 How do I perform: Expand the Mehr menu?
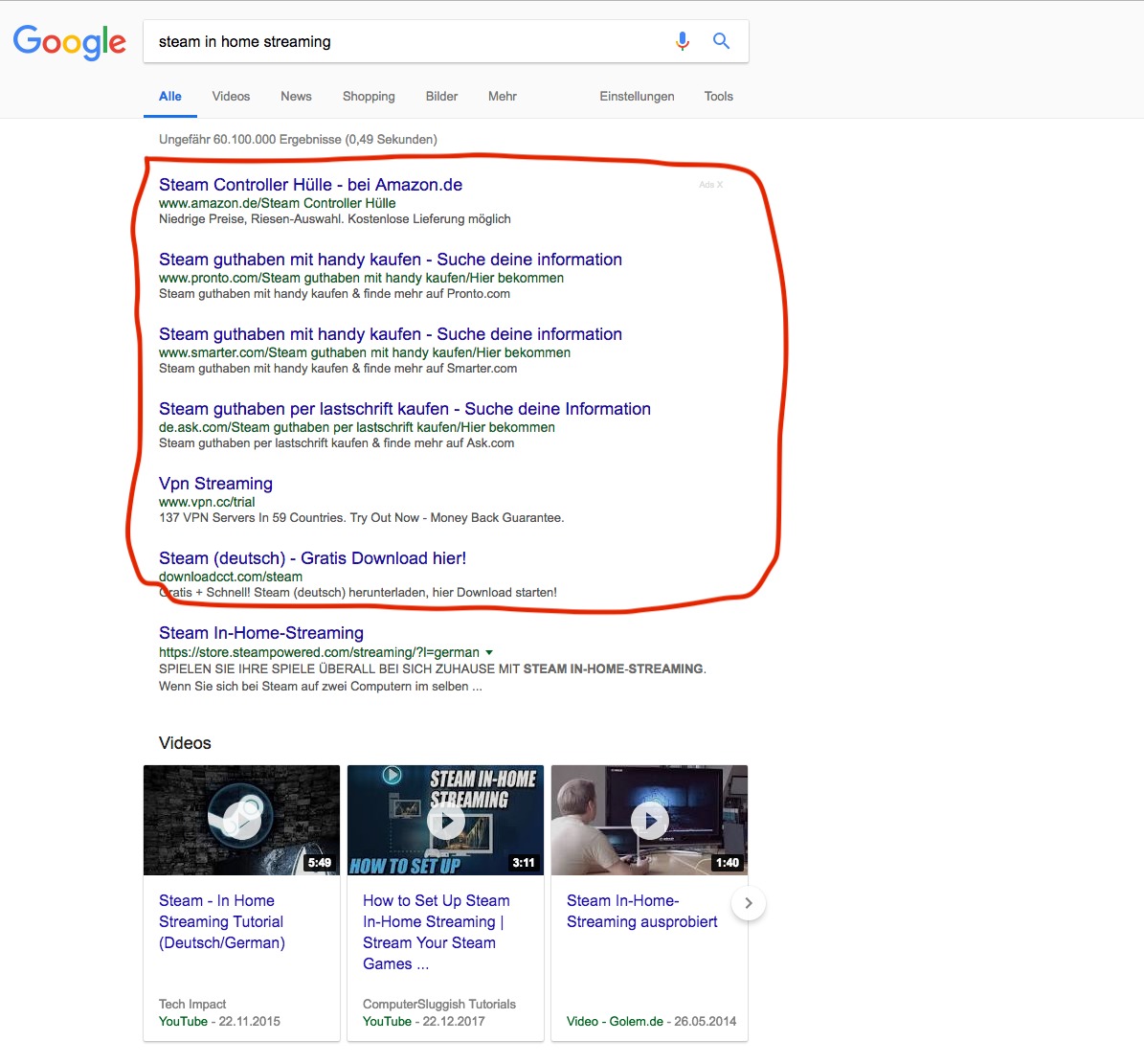[502, 97]
